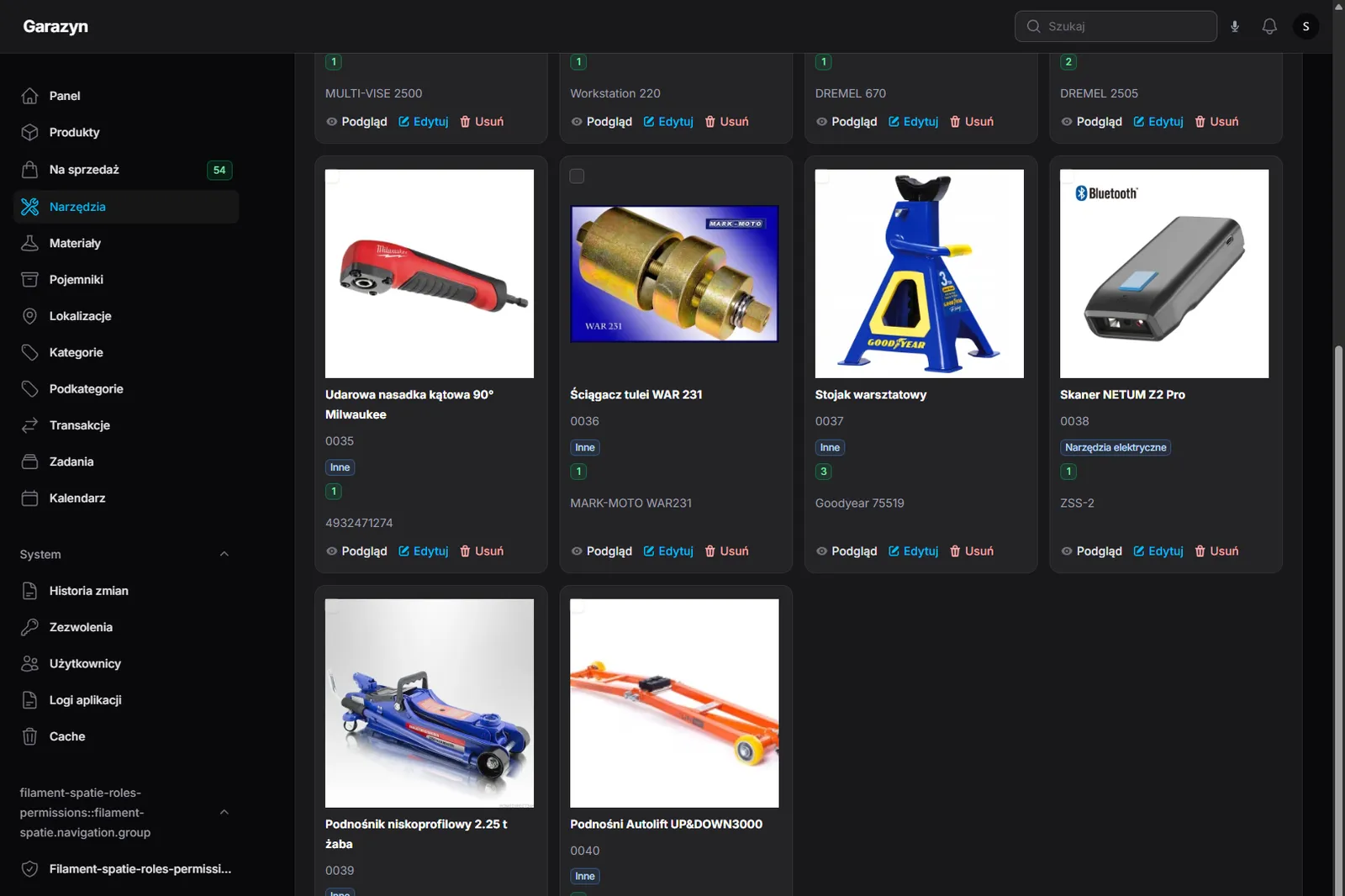Click the Narzędzia wrench icon
Screen dimensions: 1345x896
29,207
